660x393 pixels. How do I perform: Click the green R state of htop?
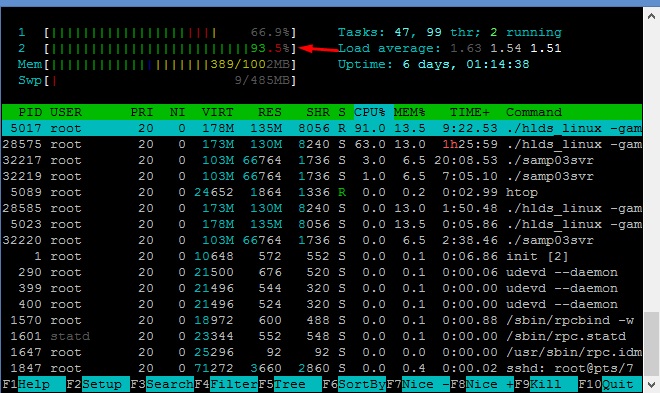click(x=342, y=192)
